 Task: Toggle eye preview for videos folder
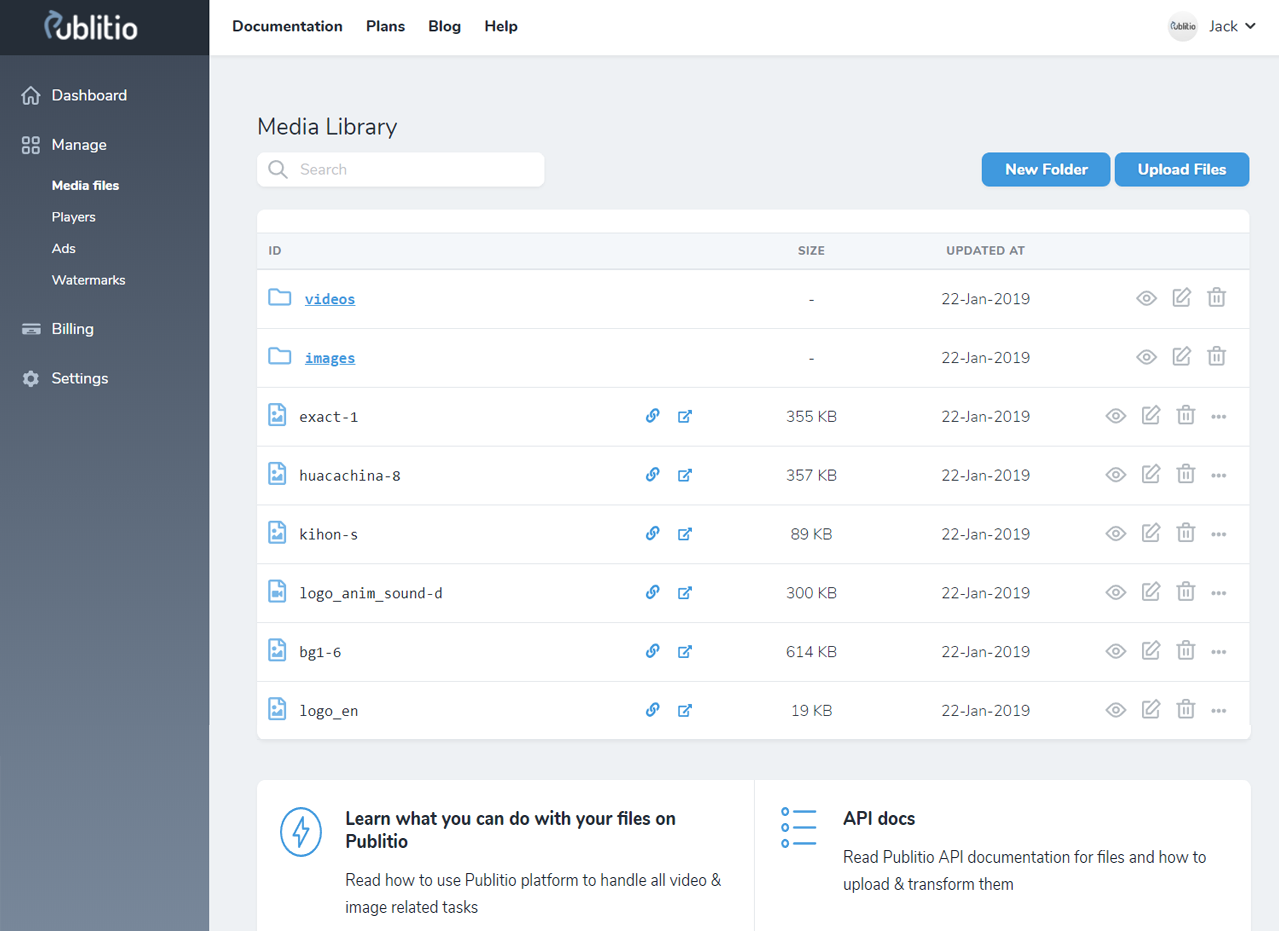click(x=1146, y=298)
